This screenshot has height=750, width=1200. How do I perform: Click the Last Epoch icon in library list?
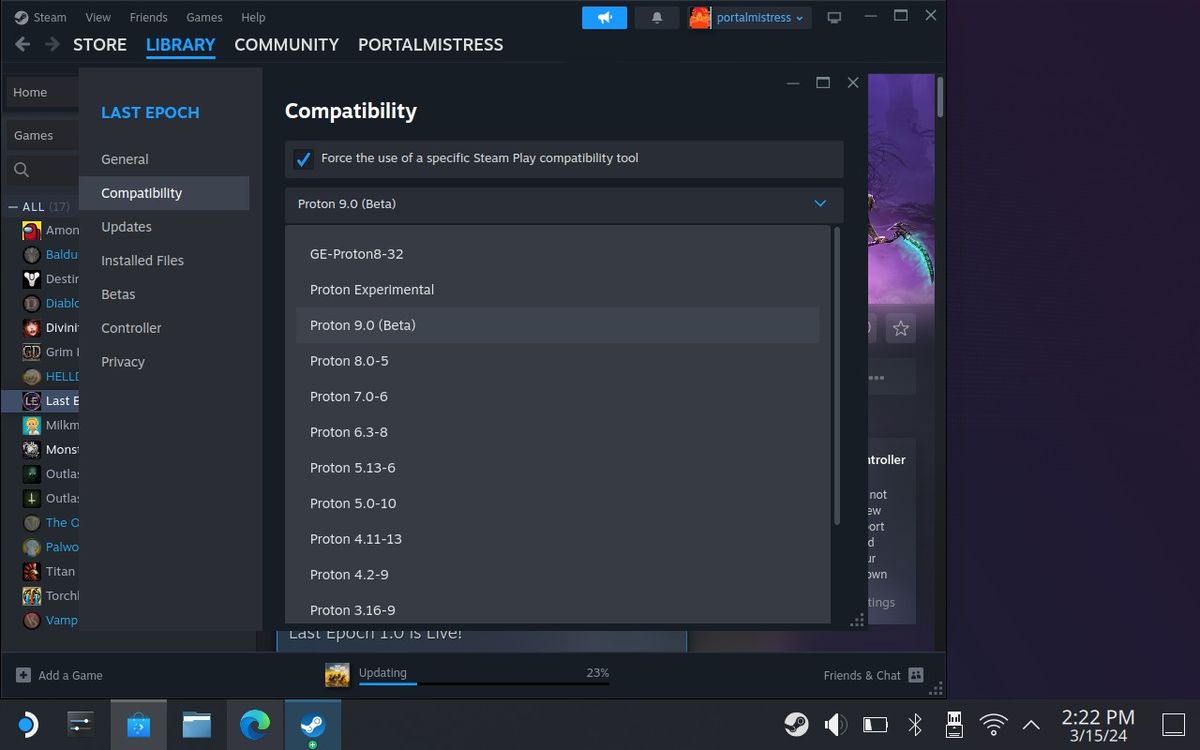click(31, 401)
